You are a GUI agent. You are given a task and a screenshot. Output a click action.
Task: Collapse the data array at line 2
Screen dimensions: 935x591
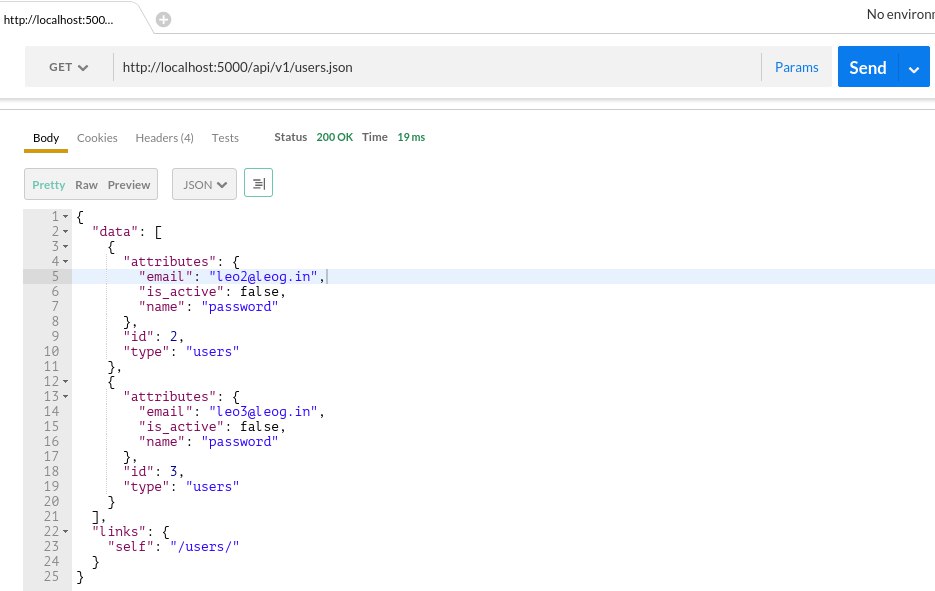pos(66,231)
